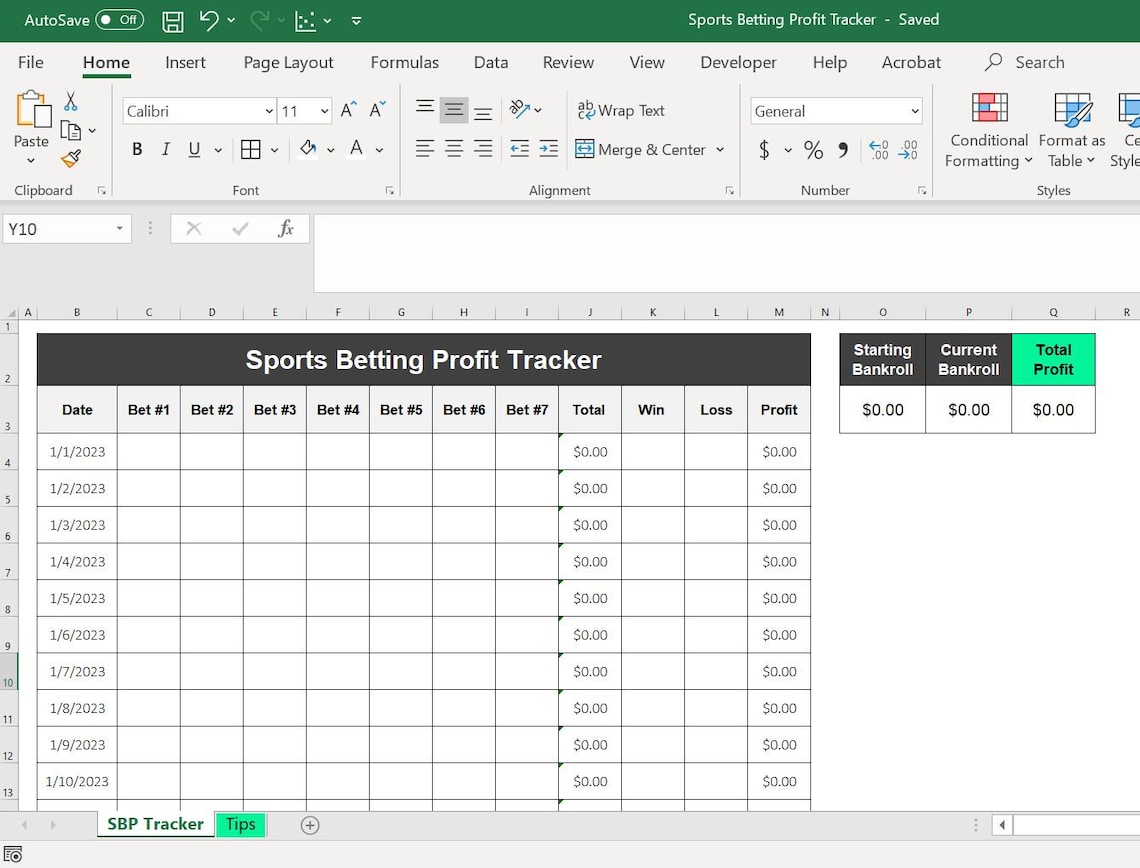This screenshot has height=868, width=1140.
Task: Apply the Percent Style format
Action: click(813, 150)
